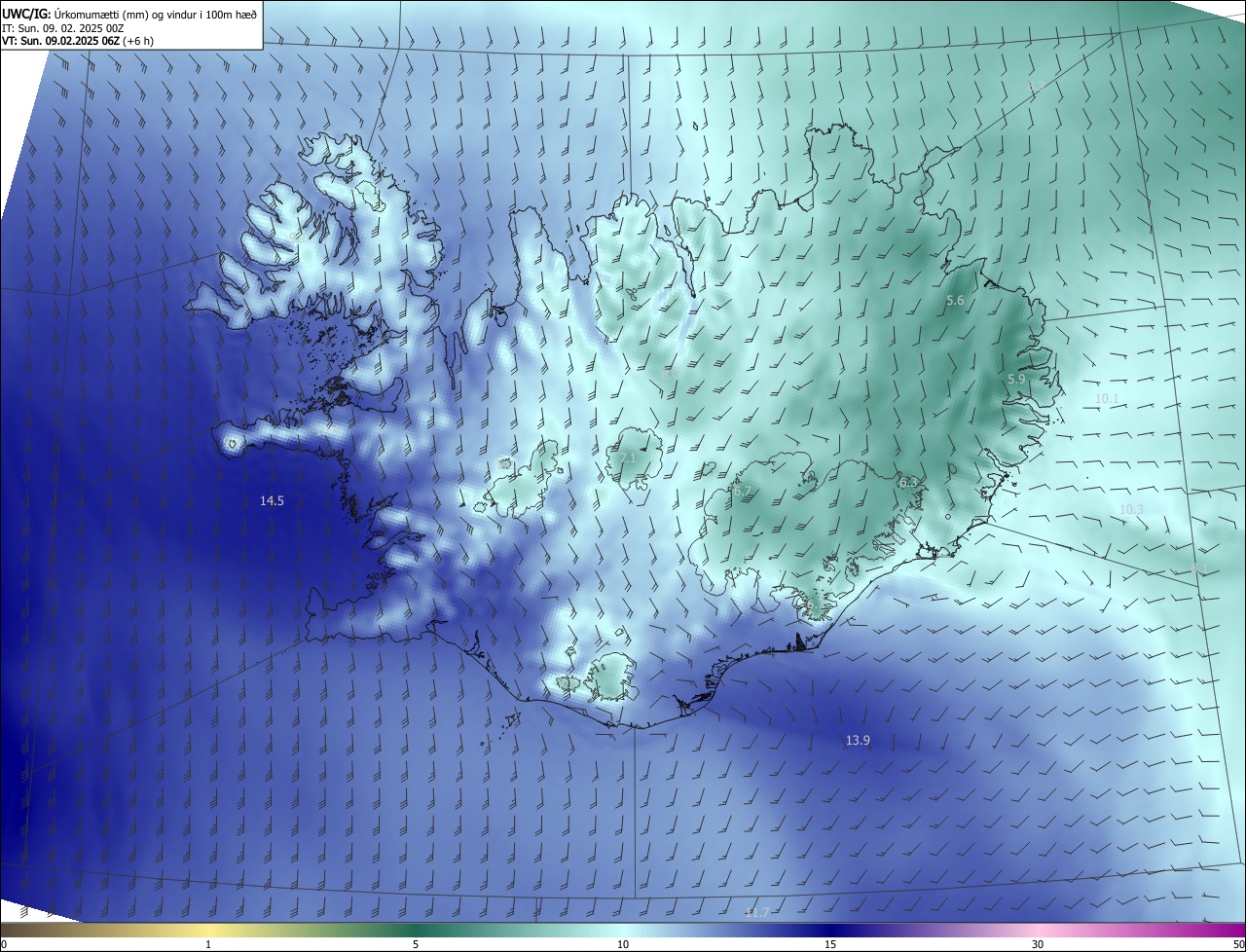This screenshot has width=1246, height=952.
Task: Click the 14.5 precipitable water value west of Iceland
Action: point(272,501)
